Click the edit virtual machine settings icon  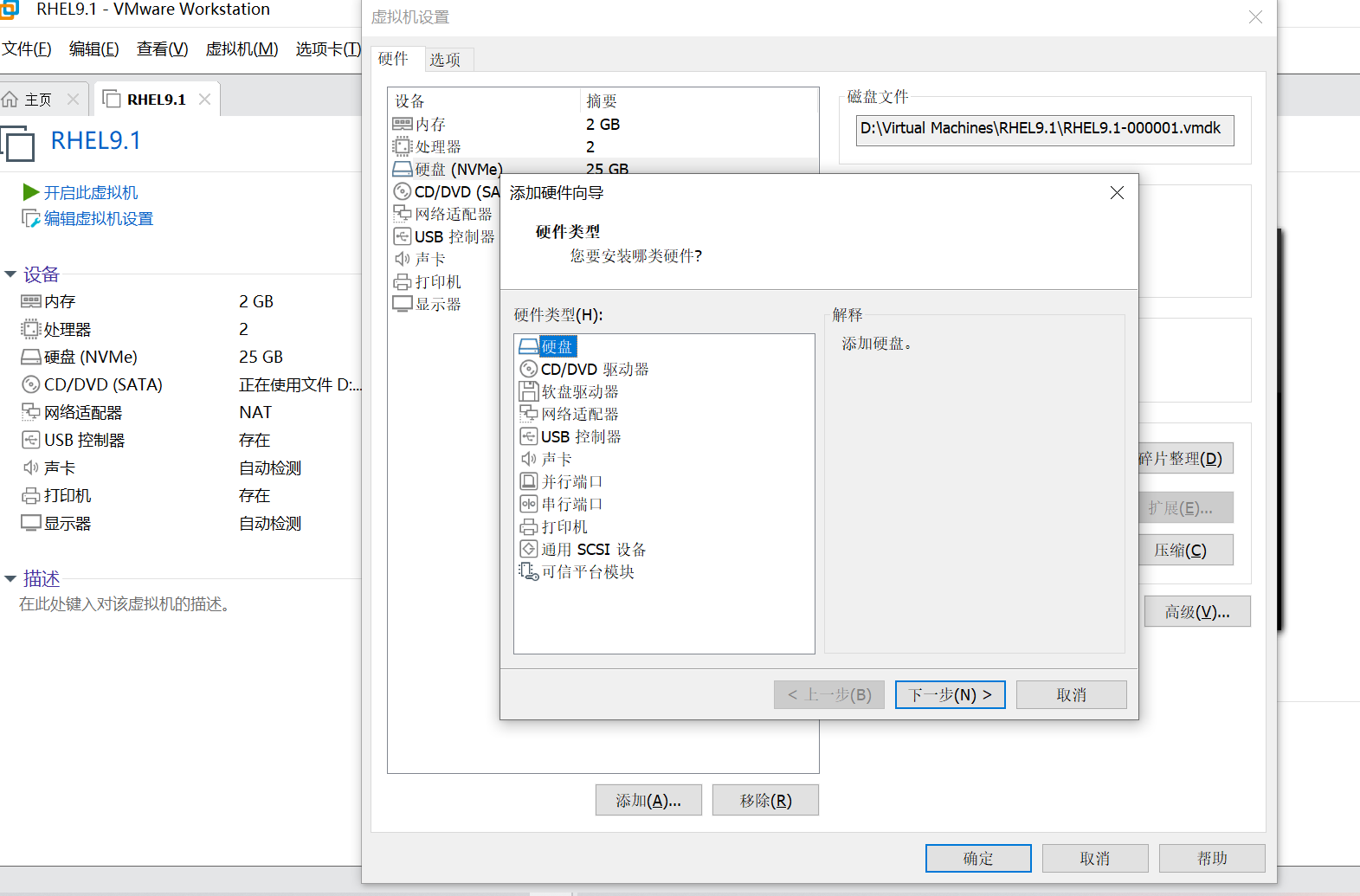[x=31, y=218]
